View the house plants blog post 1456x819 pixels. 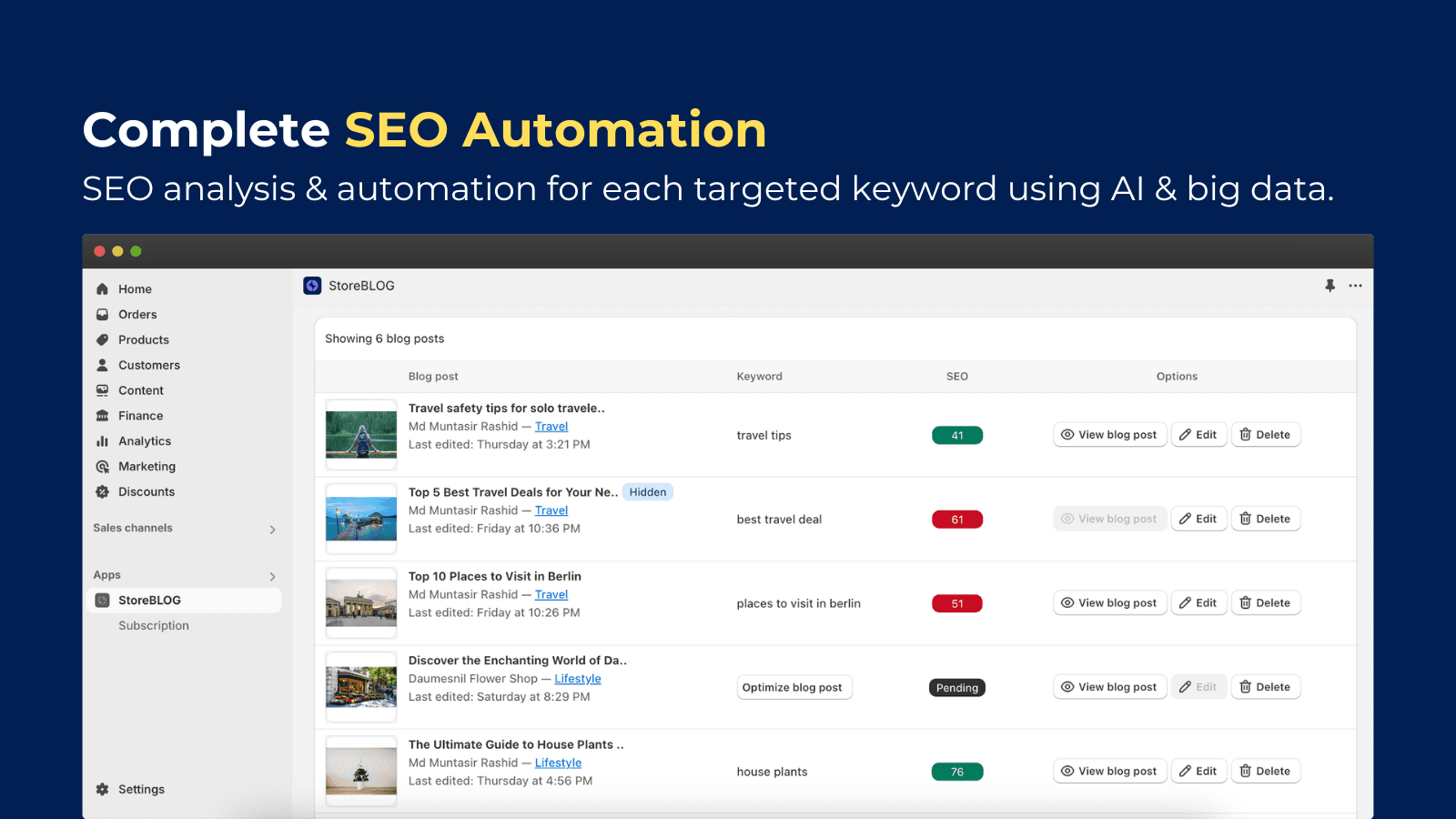pos(1109,772)
